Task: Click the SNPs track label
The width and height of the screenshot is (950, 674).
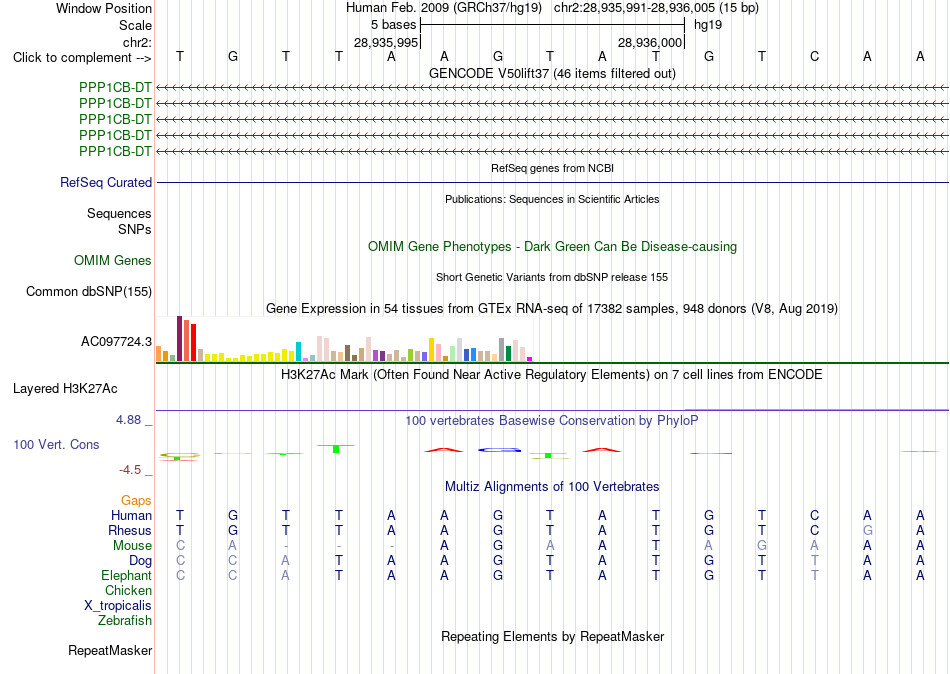Action: click(135, 230)
